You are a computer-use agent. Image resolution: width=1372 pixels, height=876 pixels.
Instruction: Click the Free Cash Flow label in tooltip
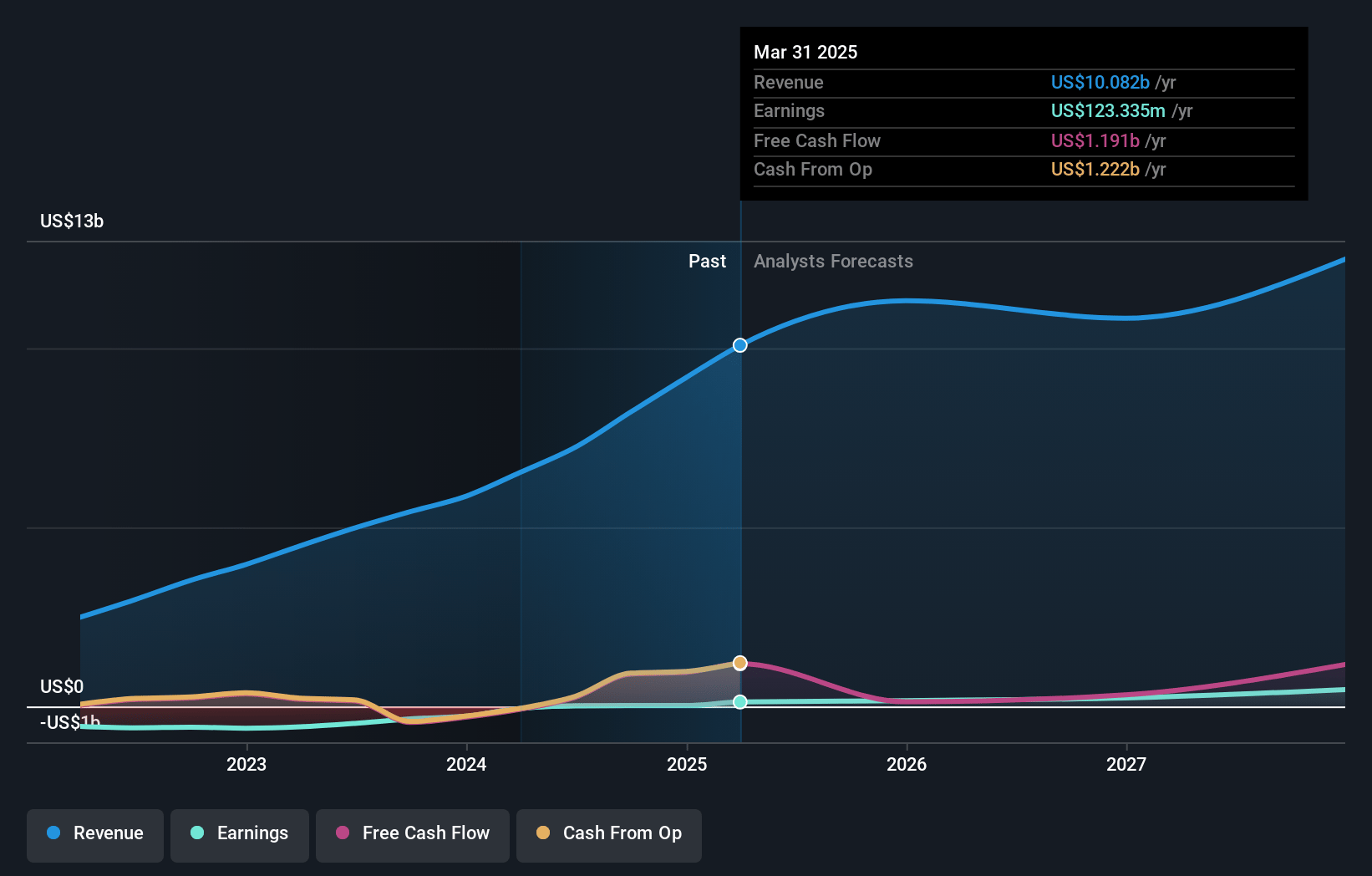(816, 140)
